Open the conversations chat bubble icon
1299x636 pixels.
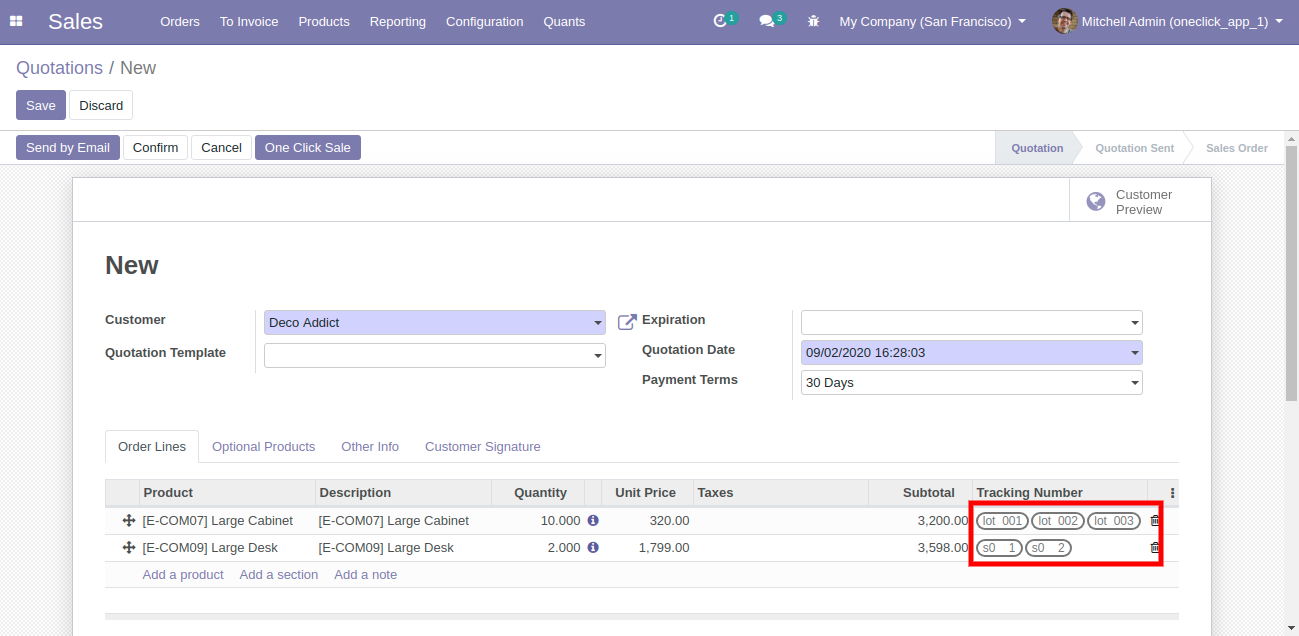coord(766,21)
